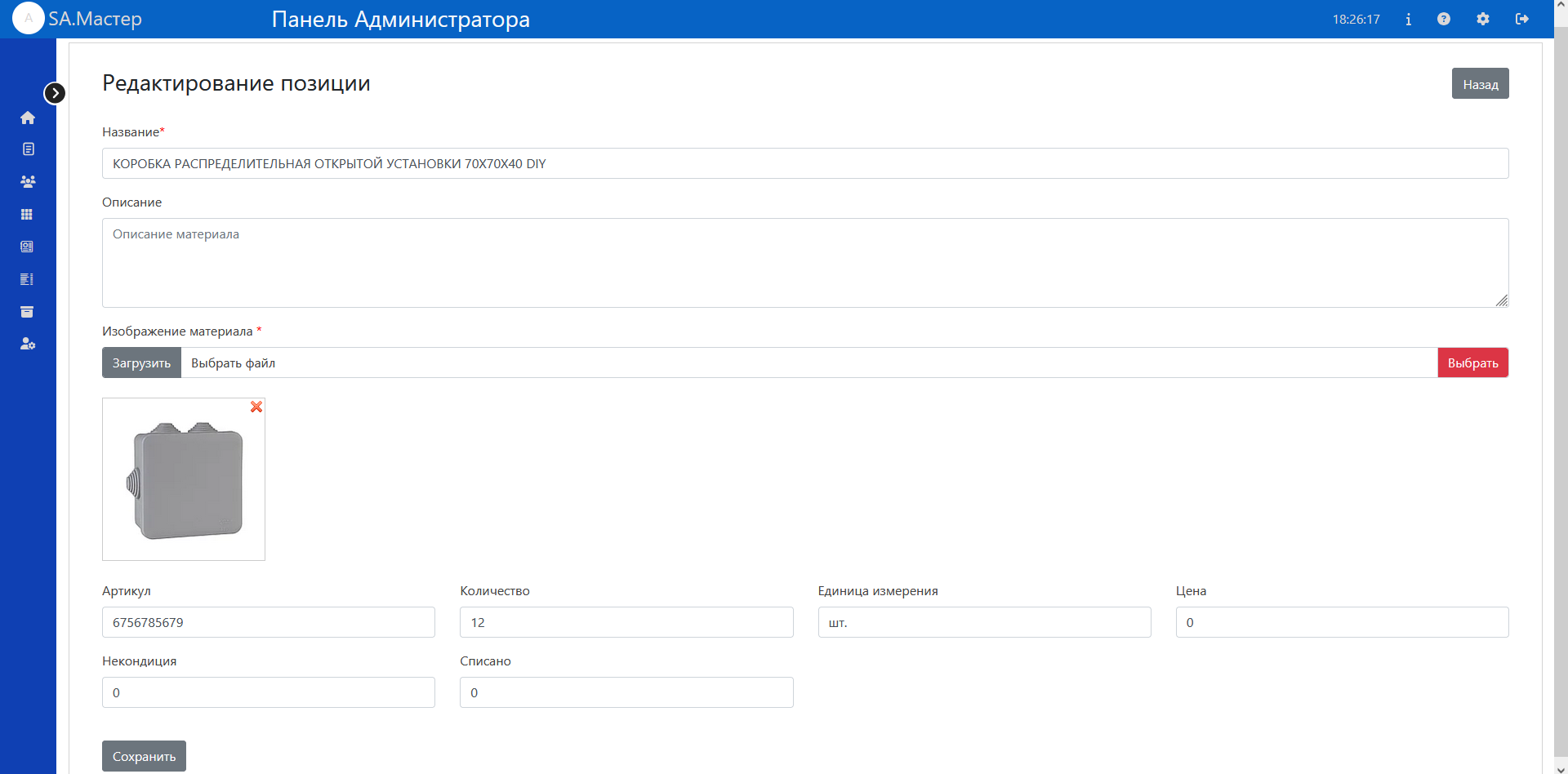Click the info icon in header
Image resolution: width=1568 pixels, height=774 pixels.
tap(1408, 19)
